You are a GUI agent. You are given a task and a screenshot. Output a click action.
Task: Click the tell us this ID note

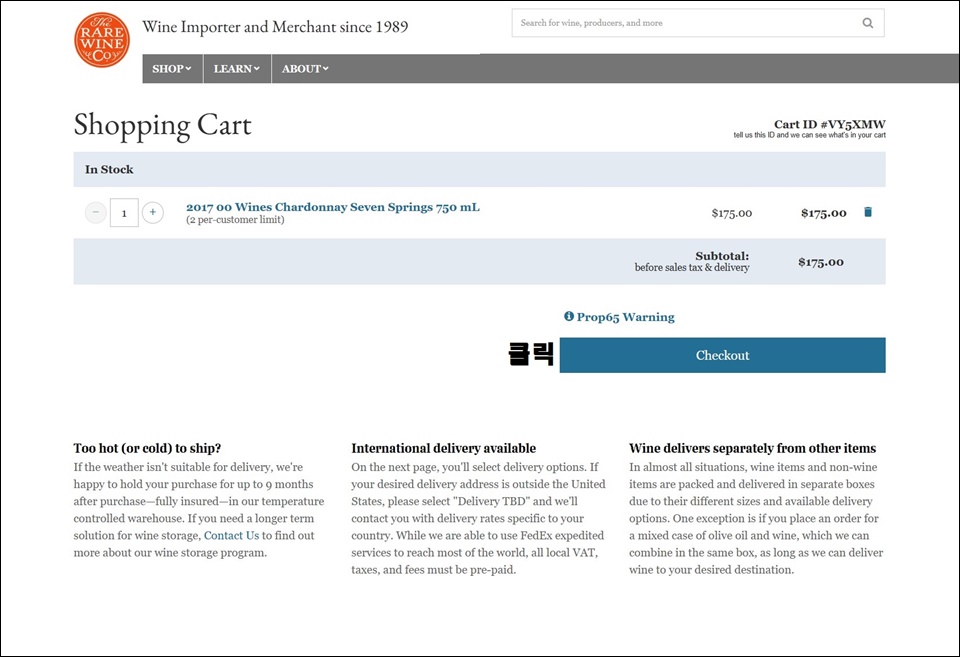pos(809,135)
